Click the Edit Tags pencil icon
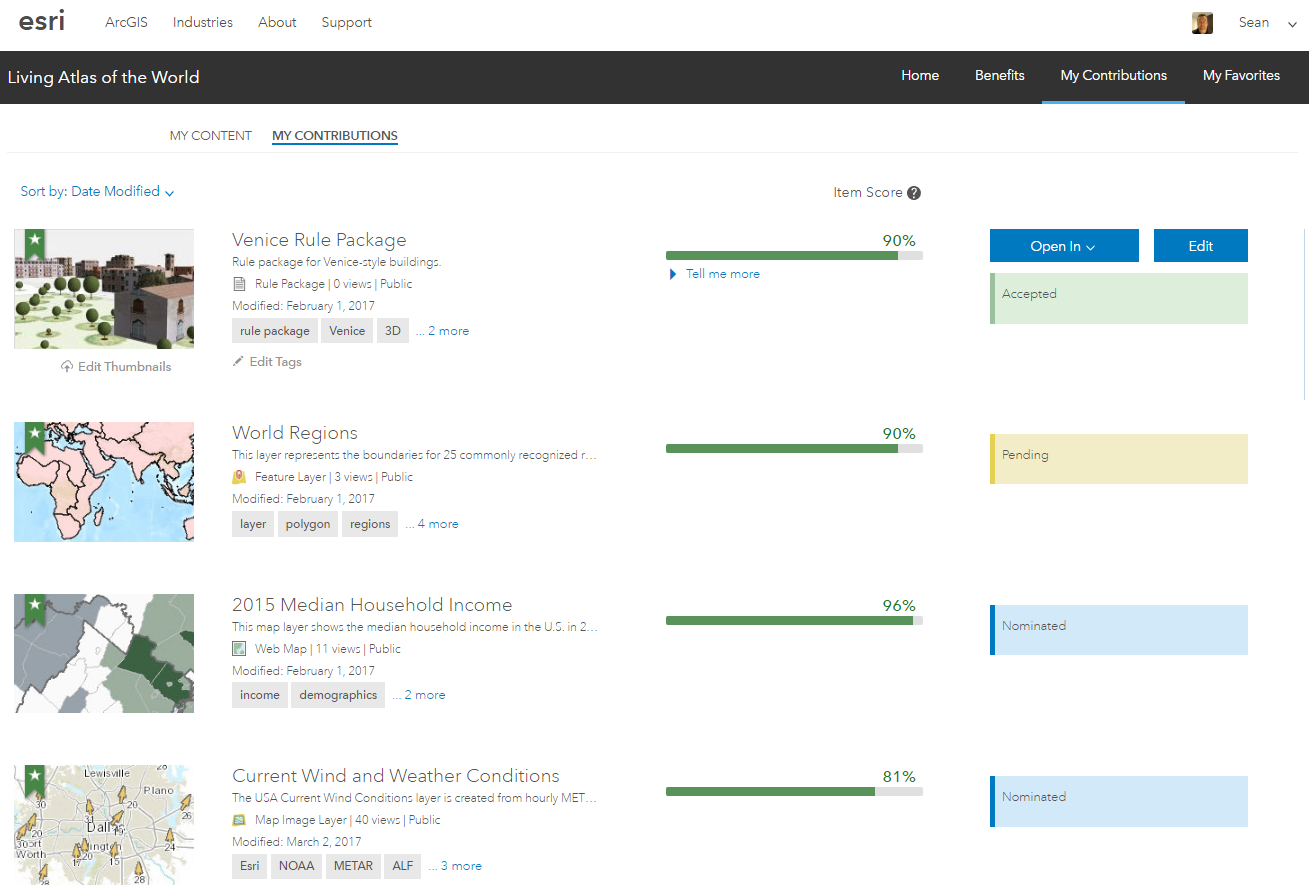The width and height of the screenshot is (1309, 892). pyautogui.click(x=238, y=362)
